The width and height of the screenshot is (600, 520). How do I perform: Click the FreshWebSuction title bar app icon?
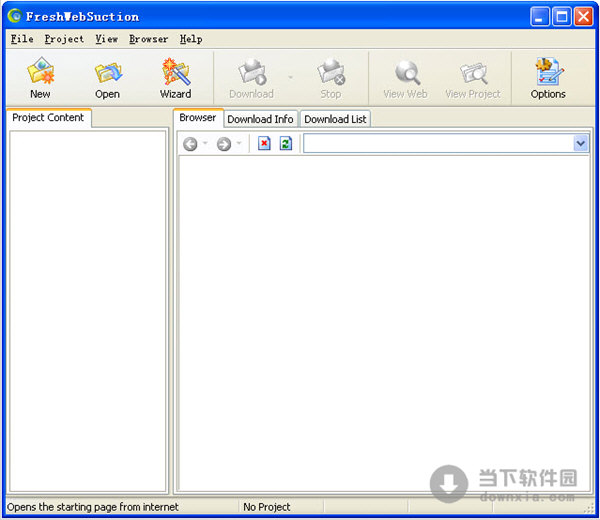coord(15,16)
